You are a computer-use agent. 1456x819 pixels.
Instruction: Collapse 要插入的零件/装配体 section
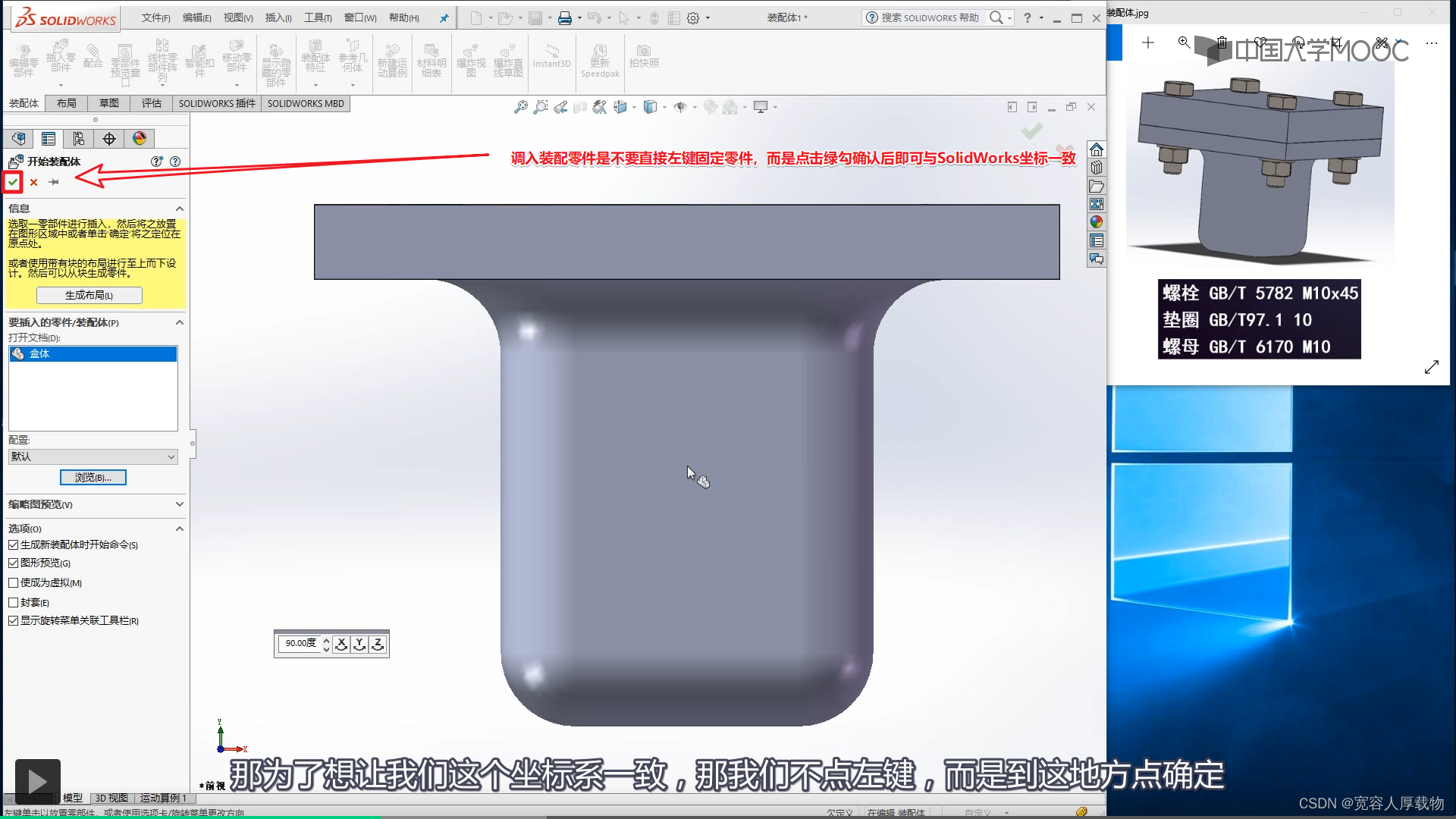180,322
